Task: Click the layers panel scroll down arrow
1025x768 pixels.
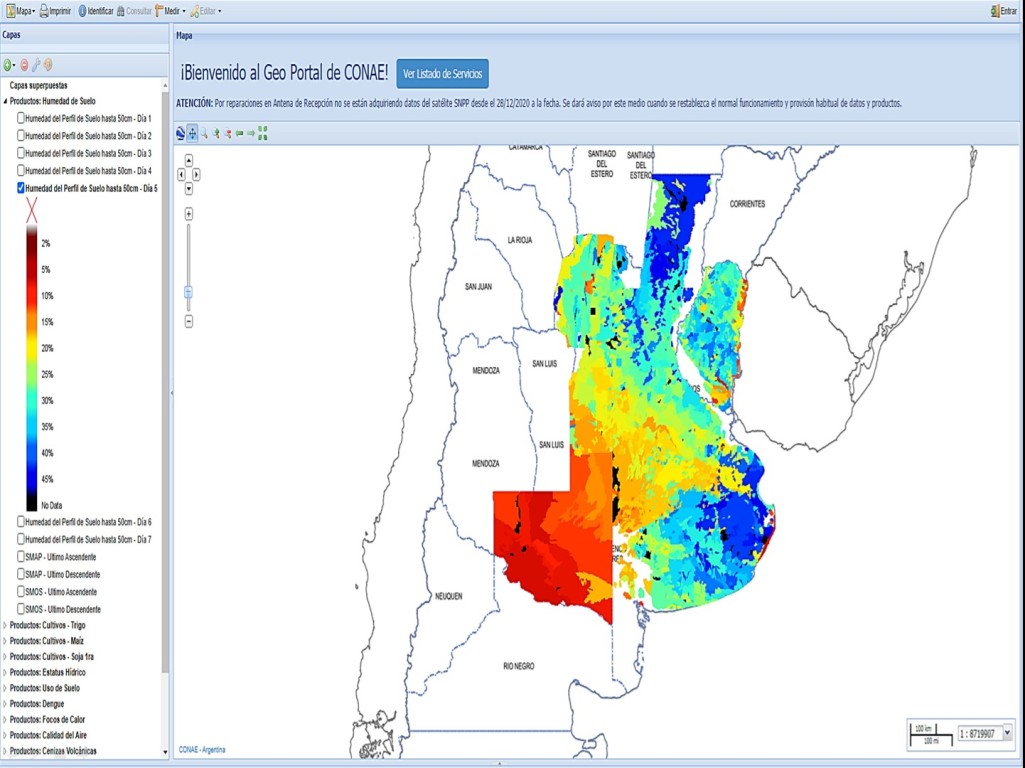Action: tap(165, 752)
